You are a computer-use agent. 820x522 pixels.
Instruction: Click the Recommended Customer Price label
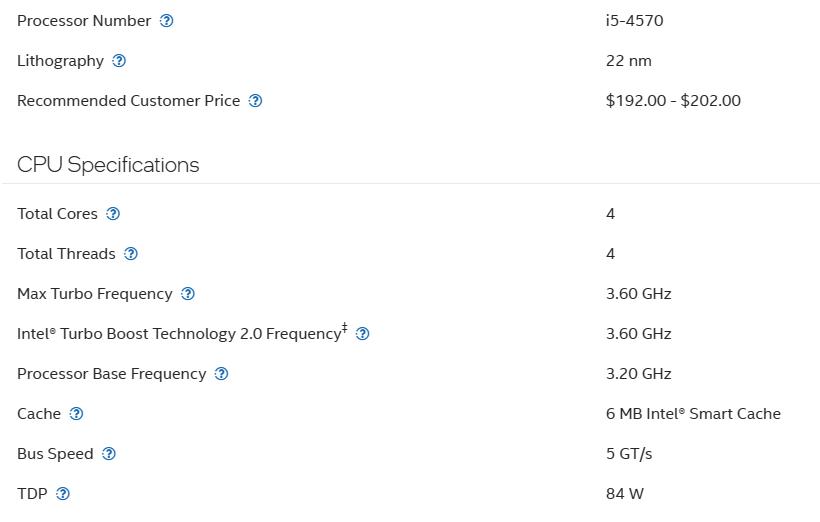coord(128,101)
